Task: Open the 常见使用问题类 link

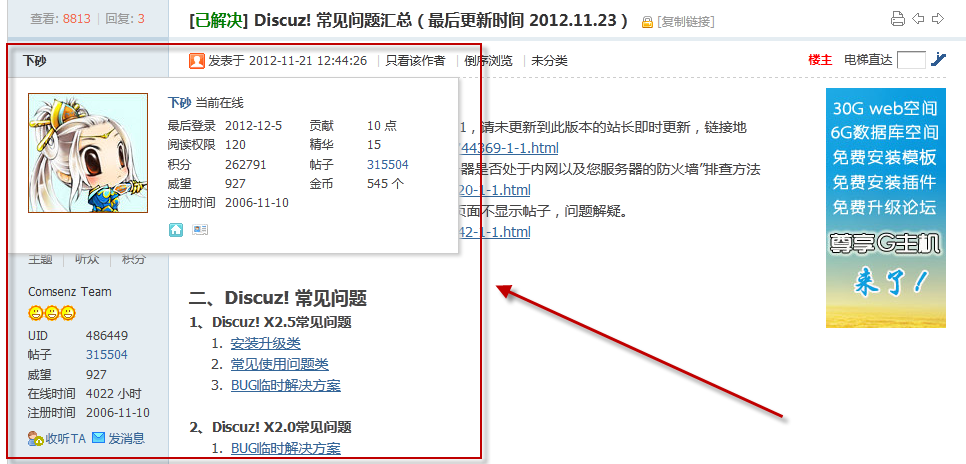Action: coord(279,364)
